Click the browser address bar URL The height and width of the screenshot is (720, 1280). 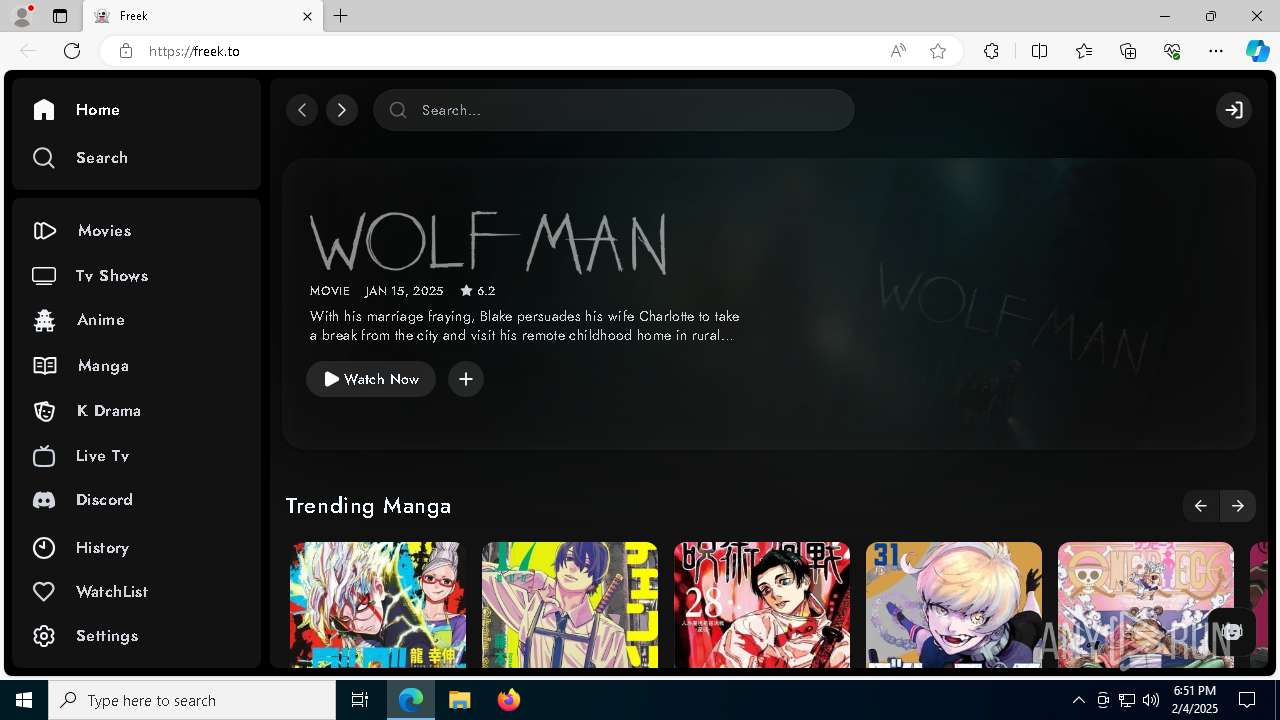194,51
